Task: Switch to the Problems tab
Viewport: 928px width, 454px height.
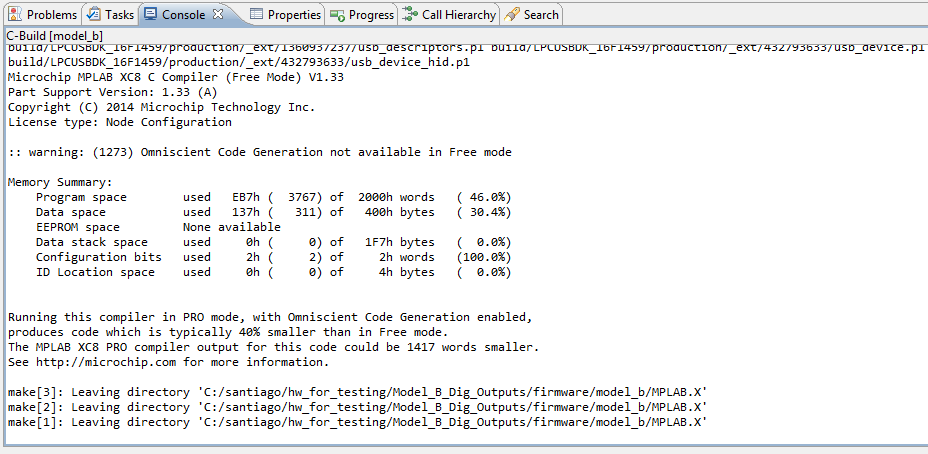Action: click(x=43, y=15)
